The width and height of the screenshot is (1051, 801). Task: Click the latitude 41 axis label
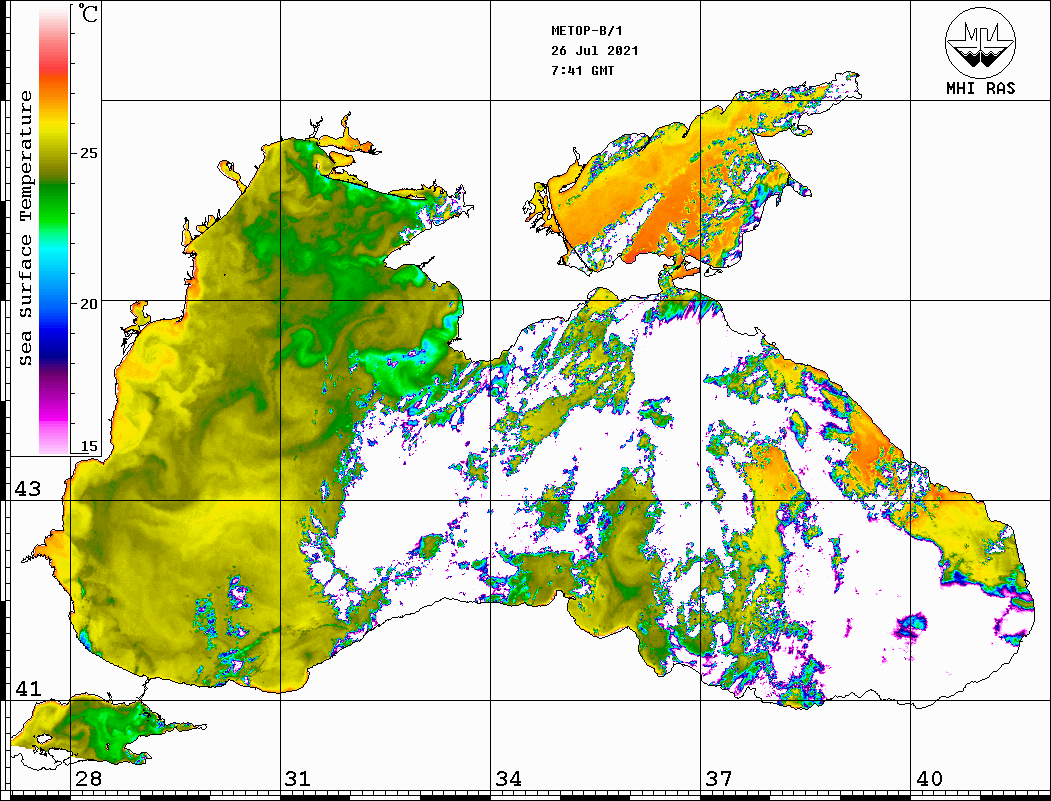26,689
